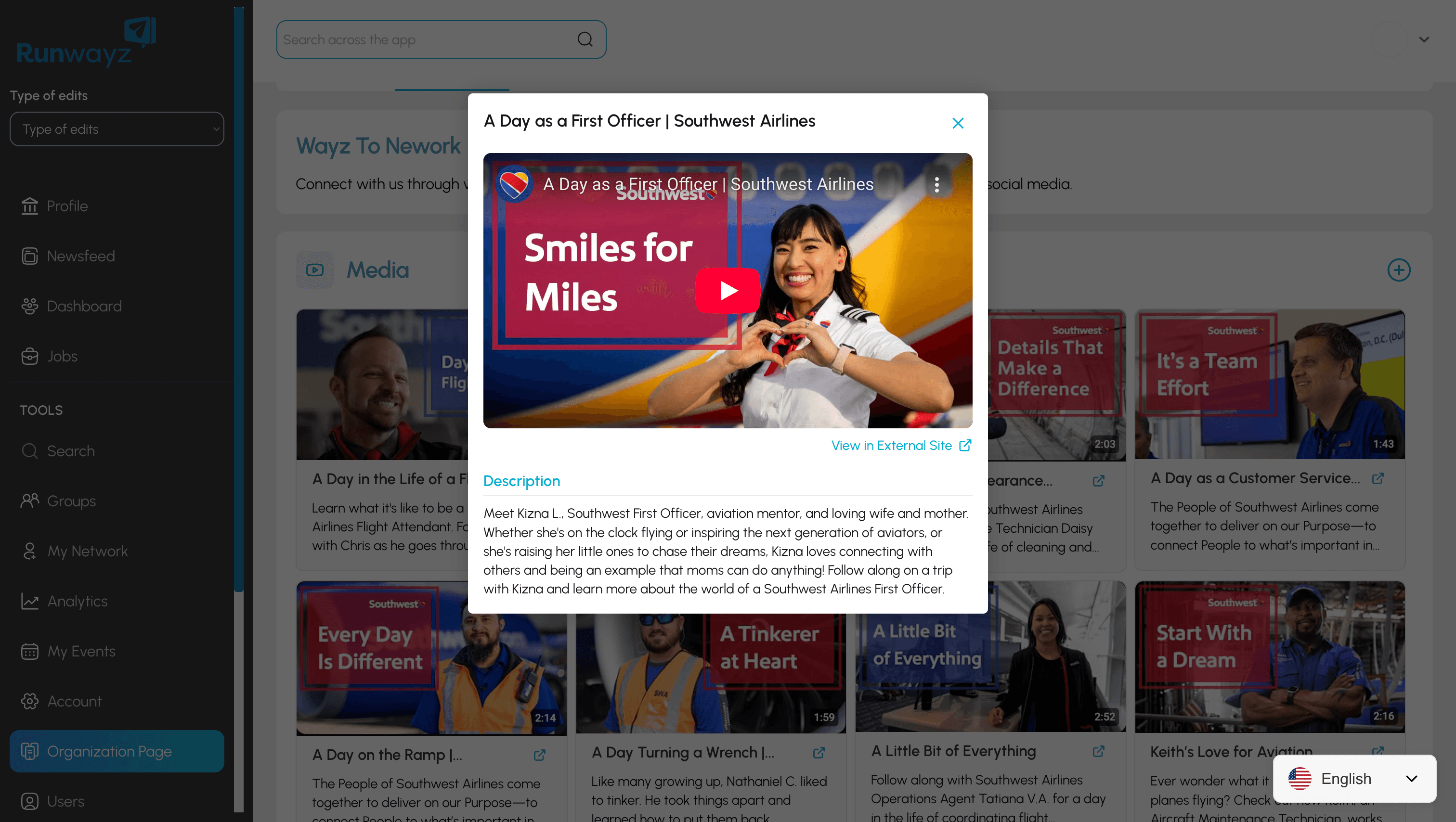The width and height of the screenshot is (1456, 822).
Task: Expand the top-right user menu chevron
Action: pos(1424,39)
